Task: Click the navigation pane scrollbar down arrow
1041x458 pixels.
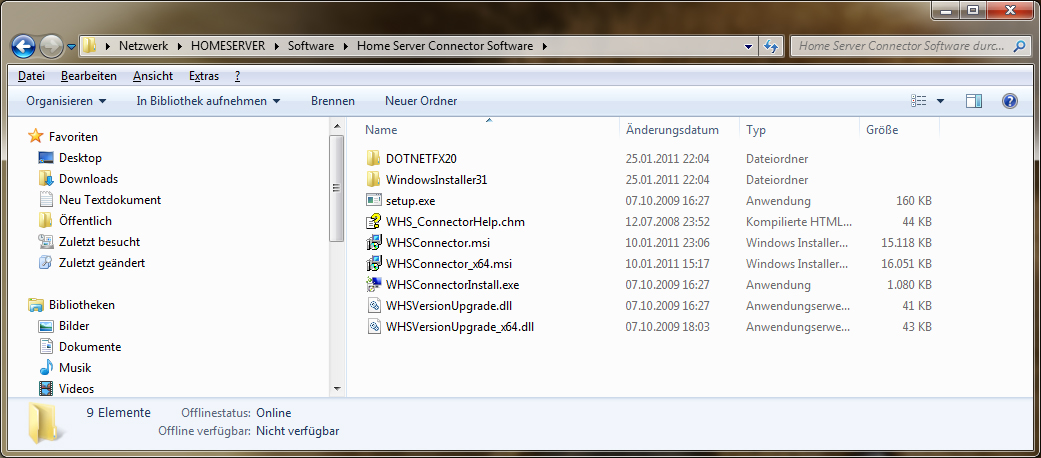Action: click(337, 387)
